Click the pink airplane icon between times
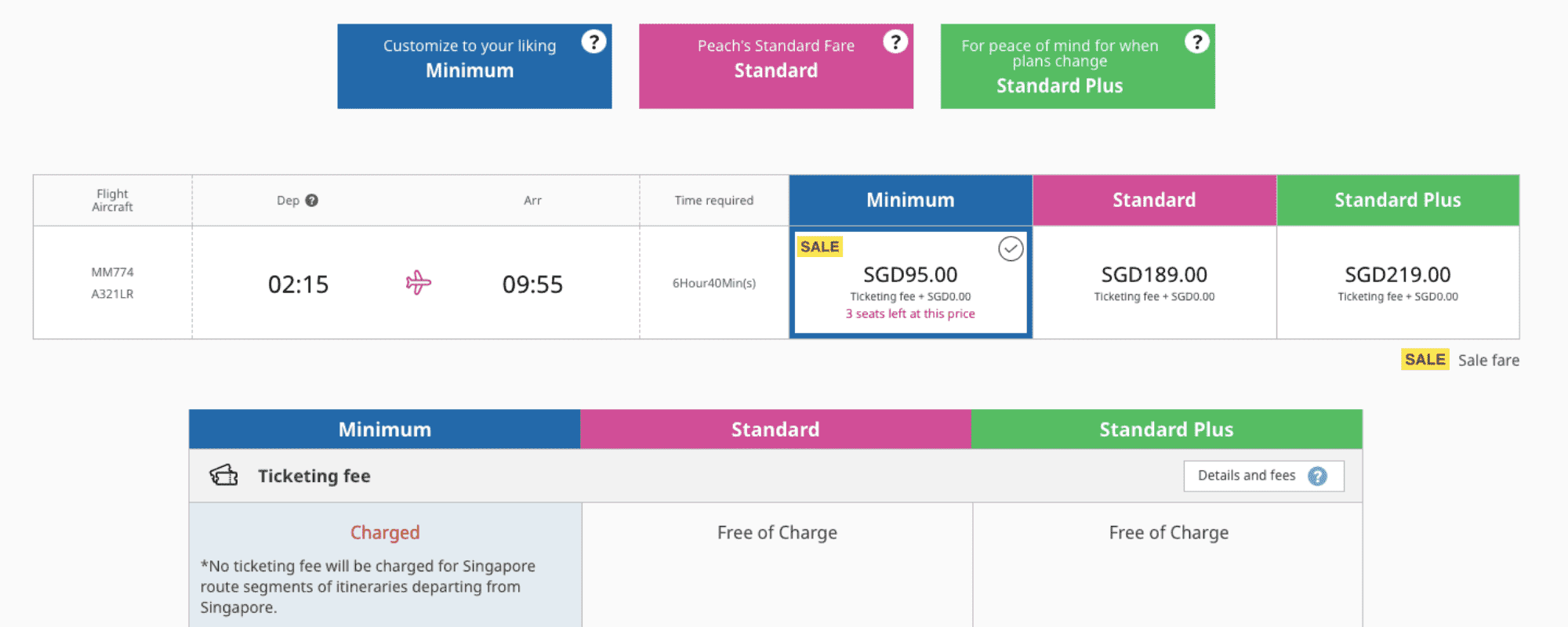1568x627 pixels. [419, 283]
